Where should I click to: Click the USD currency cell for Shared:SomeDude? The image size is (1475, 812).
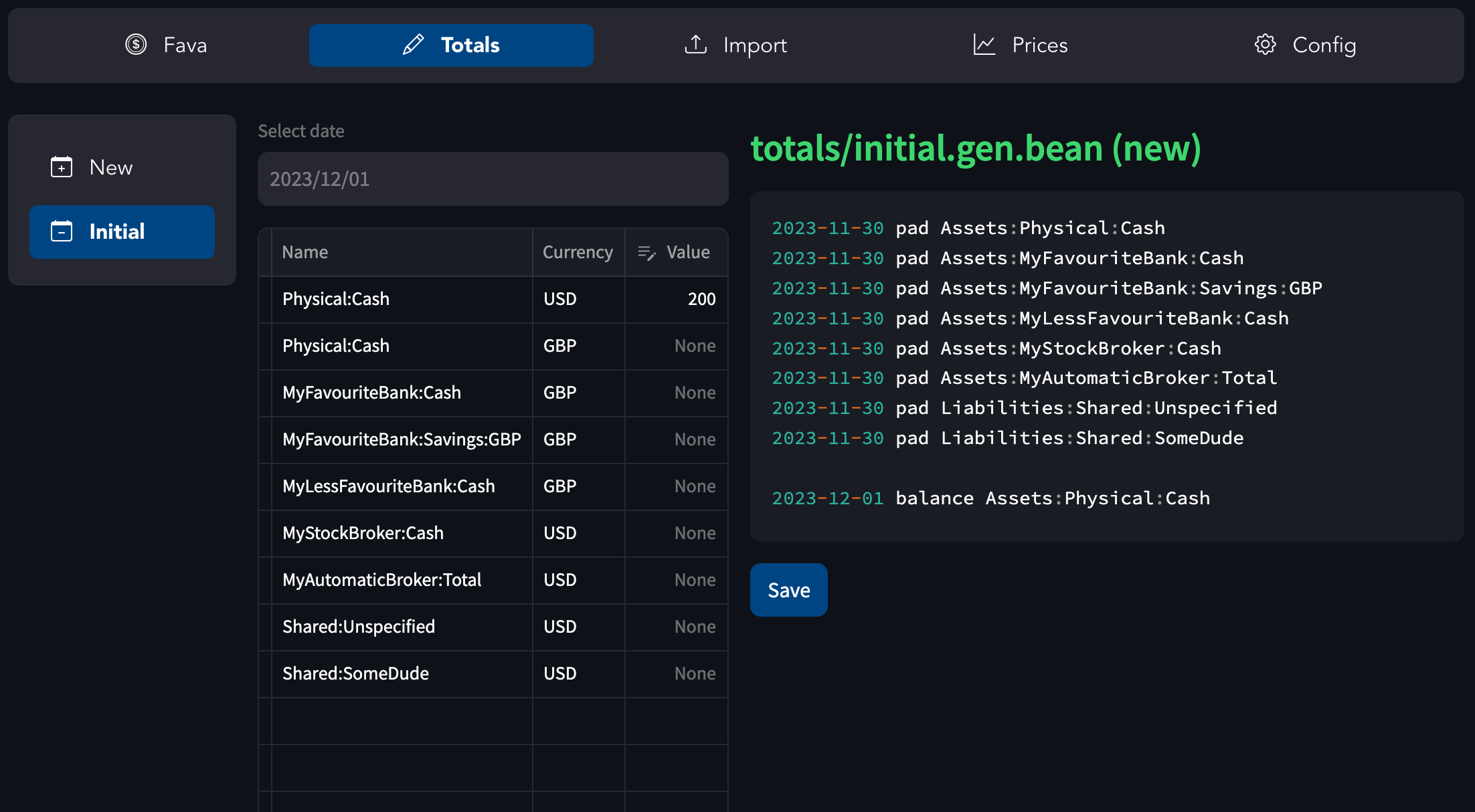pyautogui.click(x=579, y=674)
